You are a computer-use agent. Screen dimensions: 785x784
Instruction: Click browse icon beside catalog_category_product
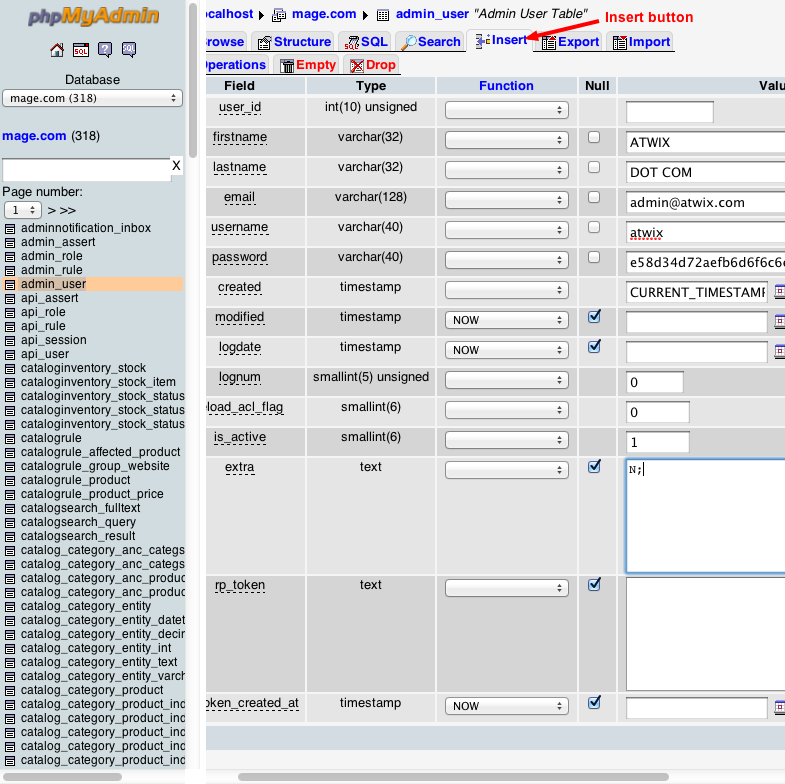[x=10, y=691]
